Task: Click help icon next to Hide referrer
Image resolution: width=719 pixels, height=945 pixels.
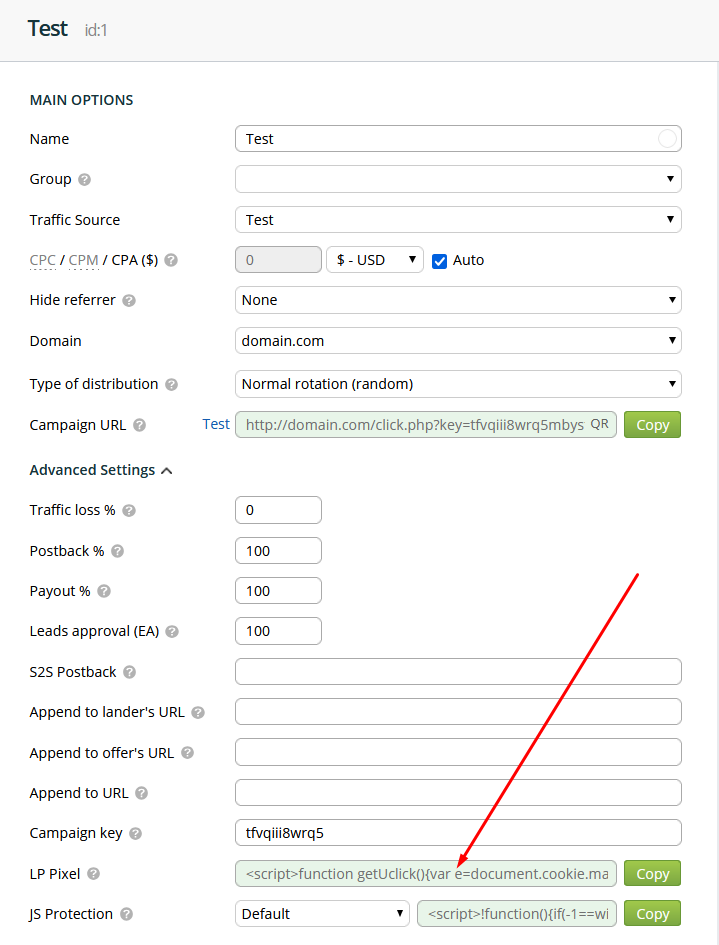Action: point(129,300)
